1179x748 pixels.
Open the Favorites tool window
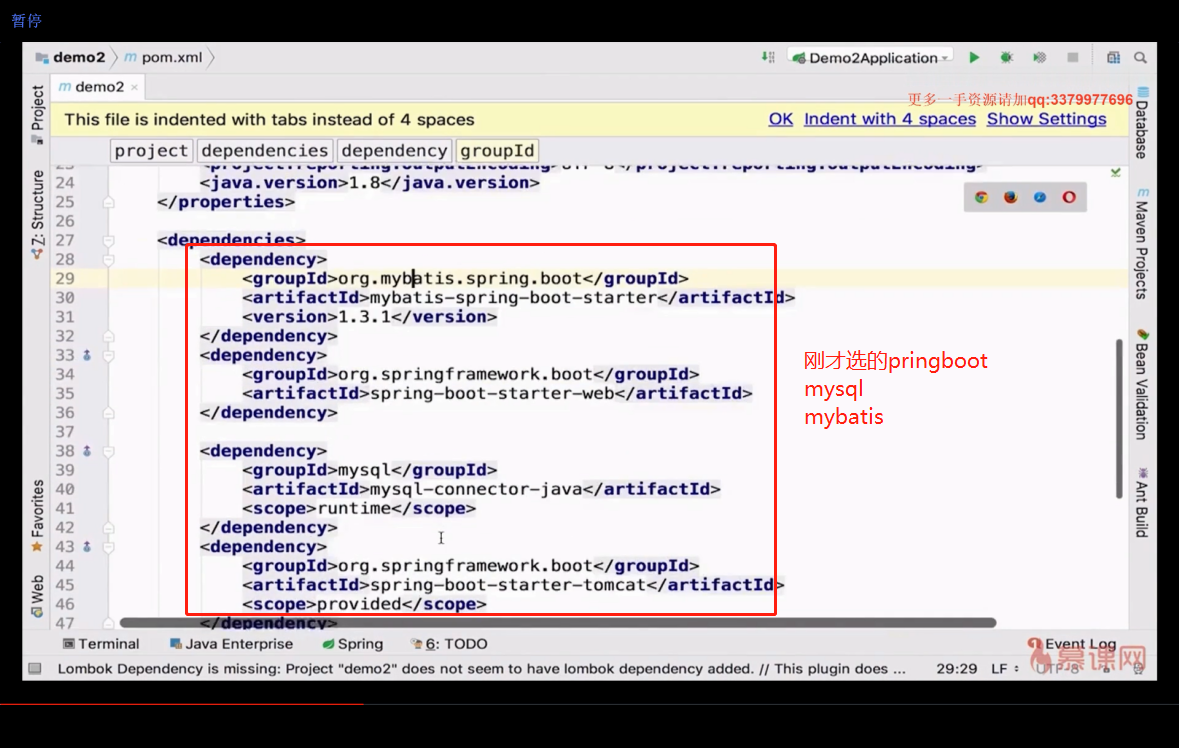coord(37,516)
